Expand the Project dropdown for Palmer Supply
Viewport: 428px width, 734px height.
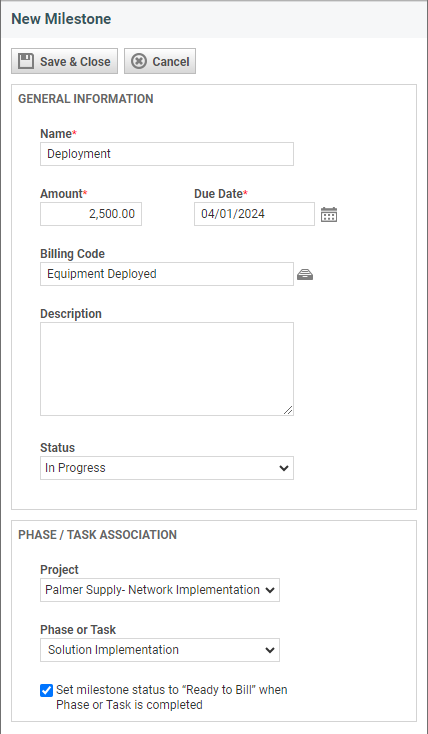pos(160,590)
